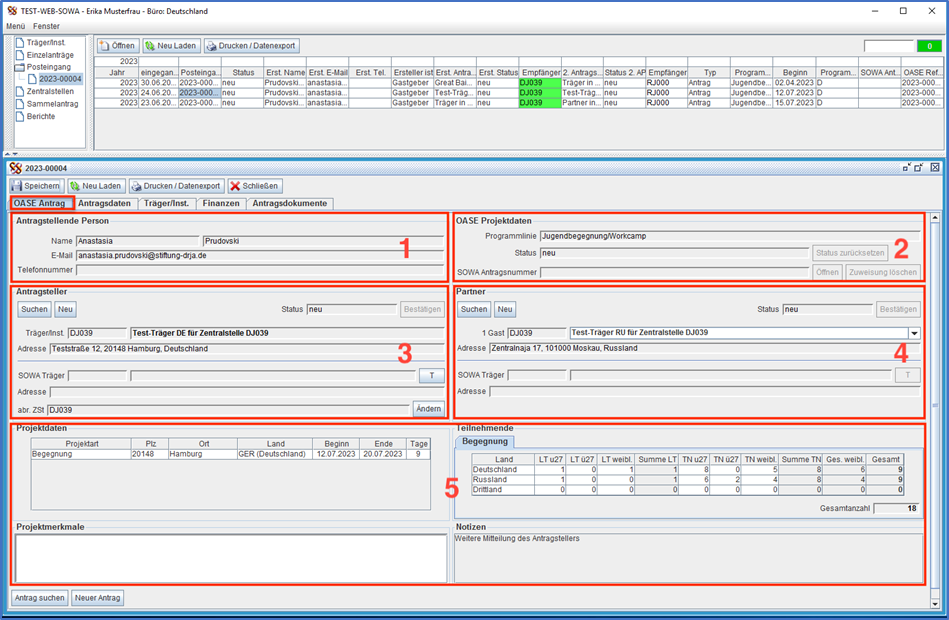Maximize the 2023-00004 internal window

pyautogui.click(x=919, y=168)
